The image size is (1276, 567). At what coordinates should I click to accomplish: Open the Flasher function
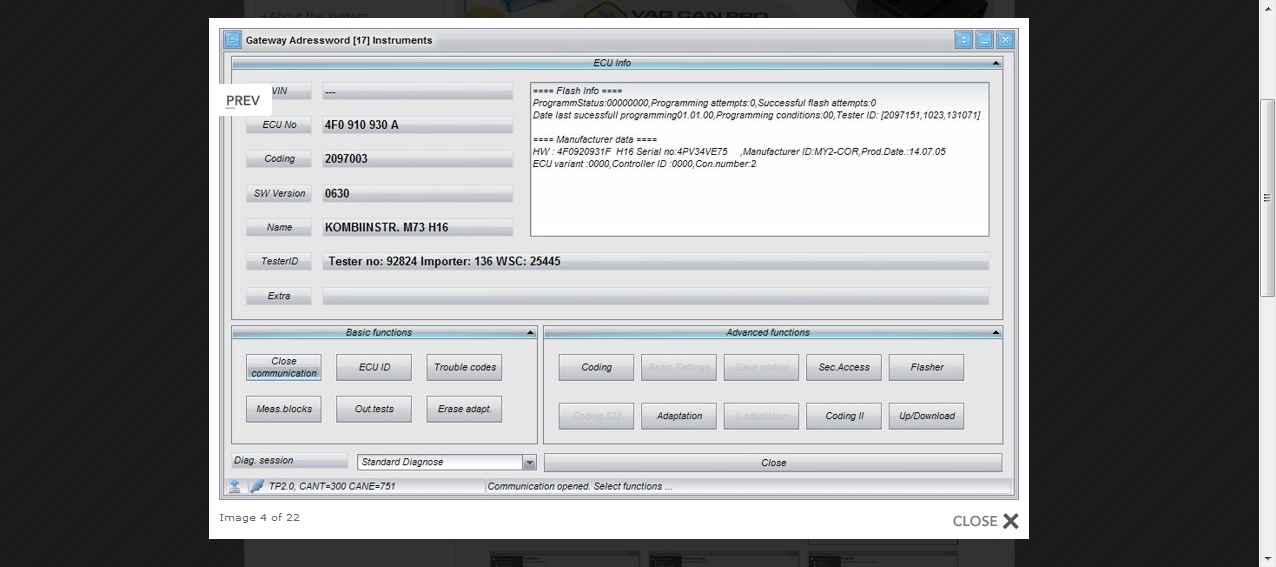point(926,367)
